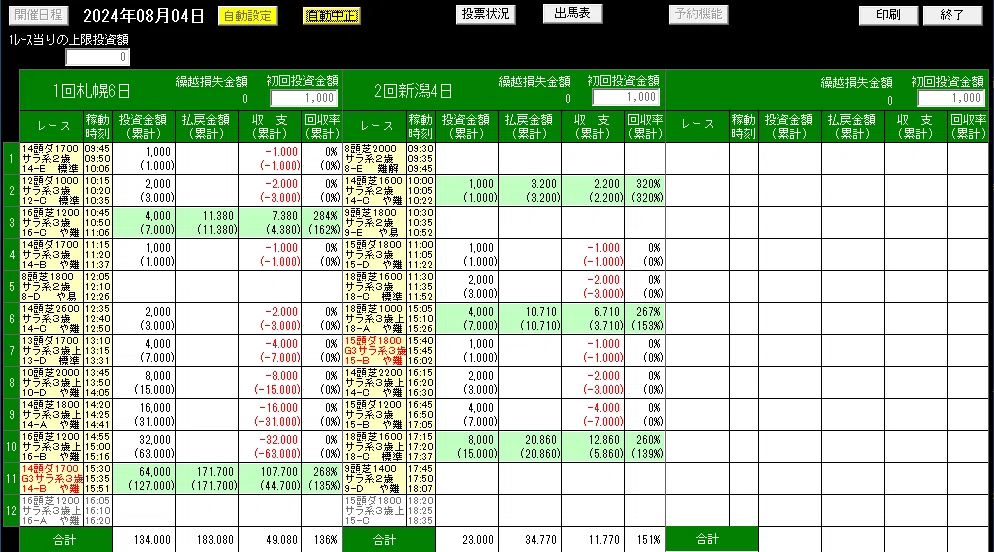This screenshot has height=552, width=994.
Task: Open the 出馬表 view
Action: pyautogui.click(x=572, y=14)
